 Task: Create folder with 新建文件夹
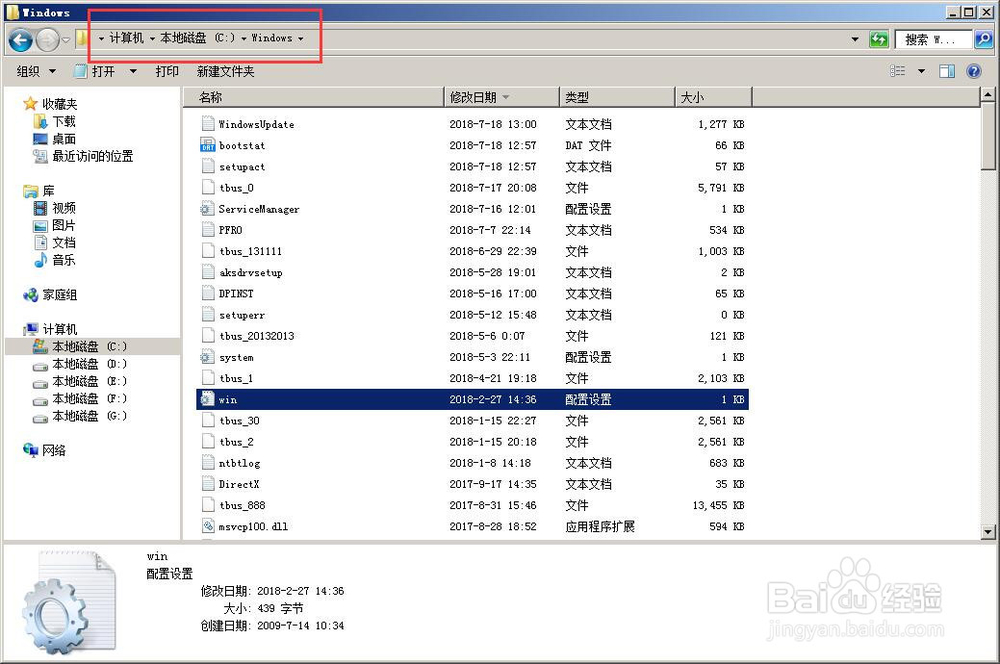click(225, 71)
